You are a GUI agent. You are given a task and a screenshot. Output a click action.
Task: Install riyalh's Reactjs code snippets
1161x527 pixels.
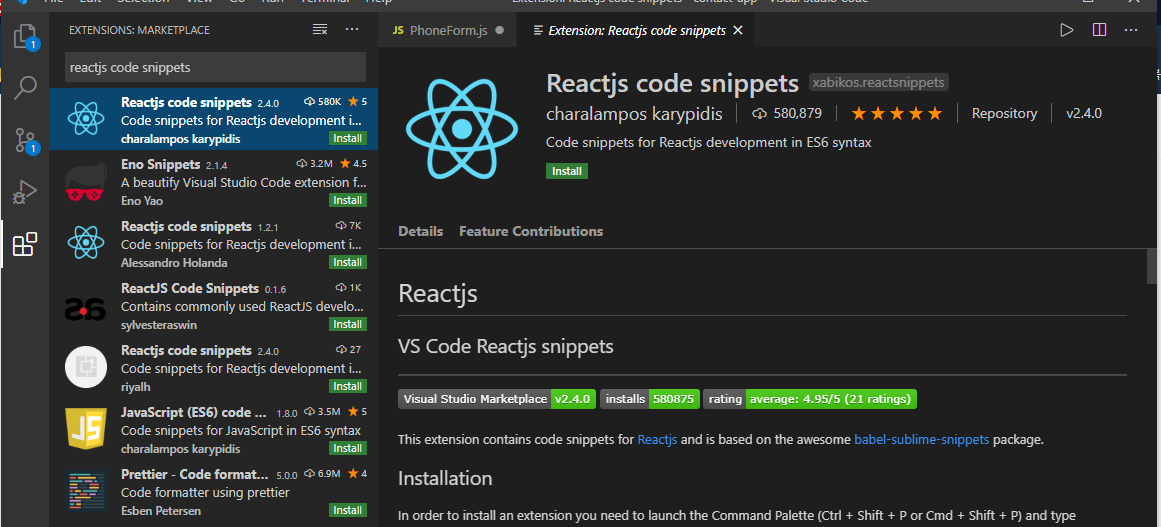click(x=347, y=386)
